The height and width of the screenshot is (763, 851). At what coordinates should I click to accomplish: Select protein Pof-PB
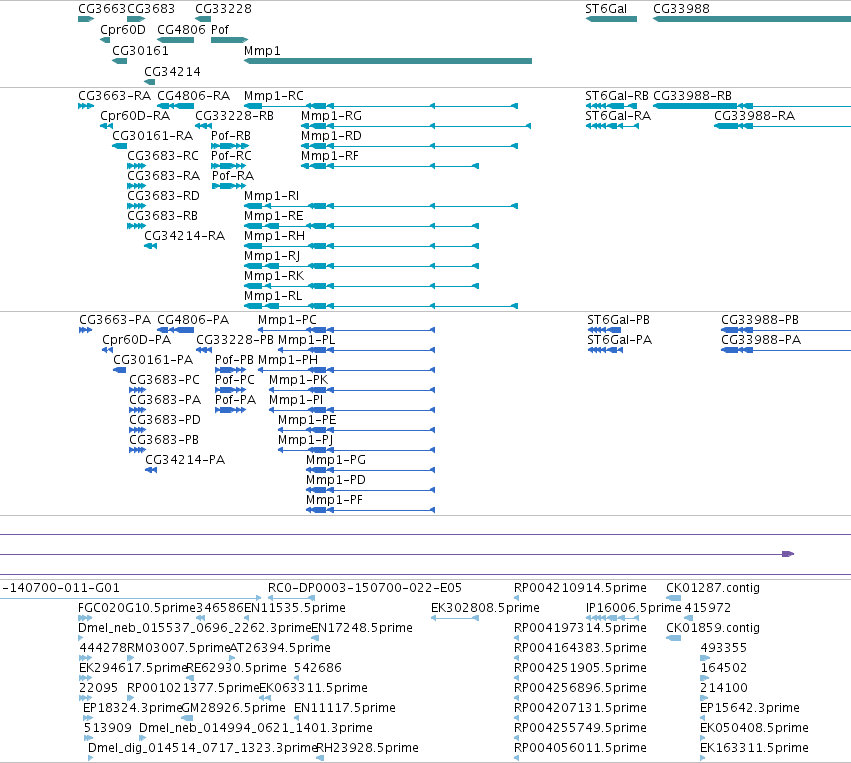pyautogui.click(x=231, y=370)
